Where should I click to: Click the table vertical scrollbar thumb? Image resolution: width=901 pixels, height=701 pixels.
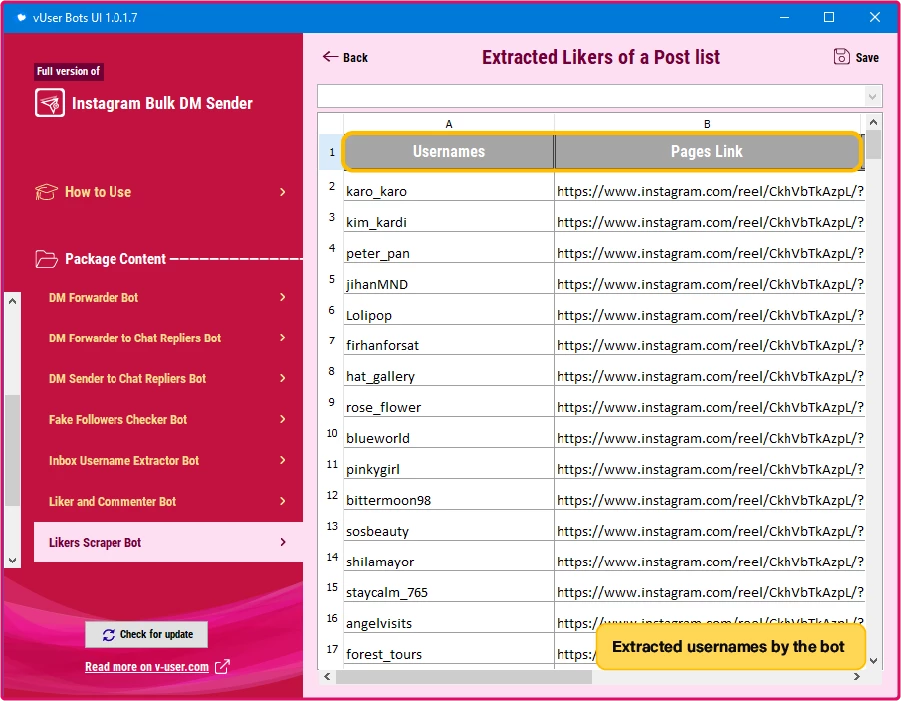pyautogui.click(x=873, y=144)
